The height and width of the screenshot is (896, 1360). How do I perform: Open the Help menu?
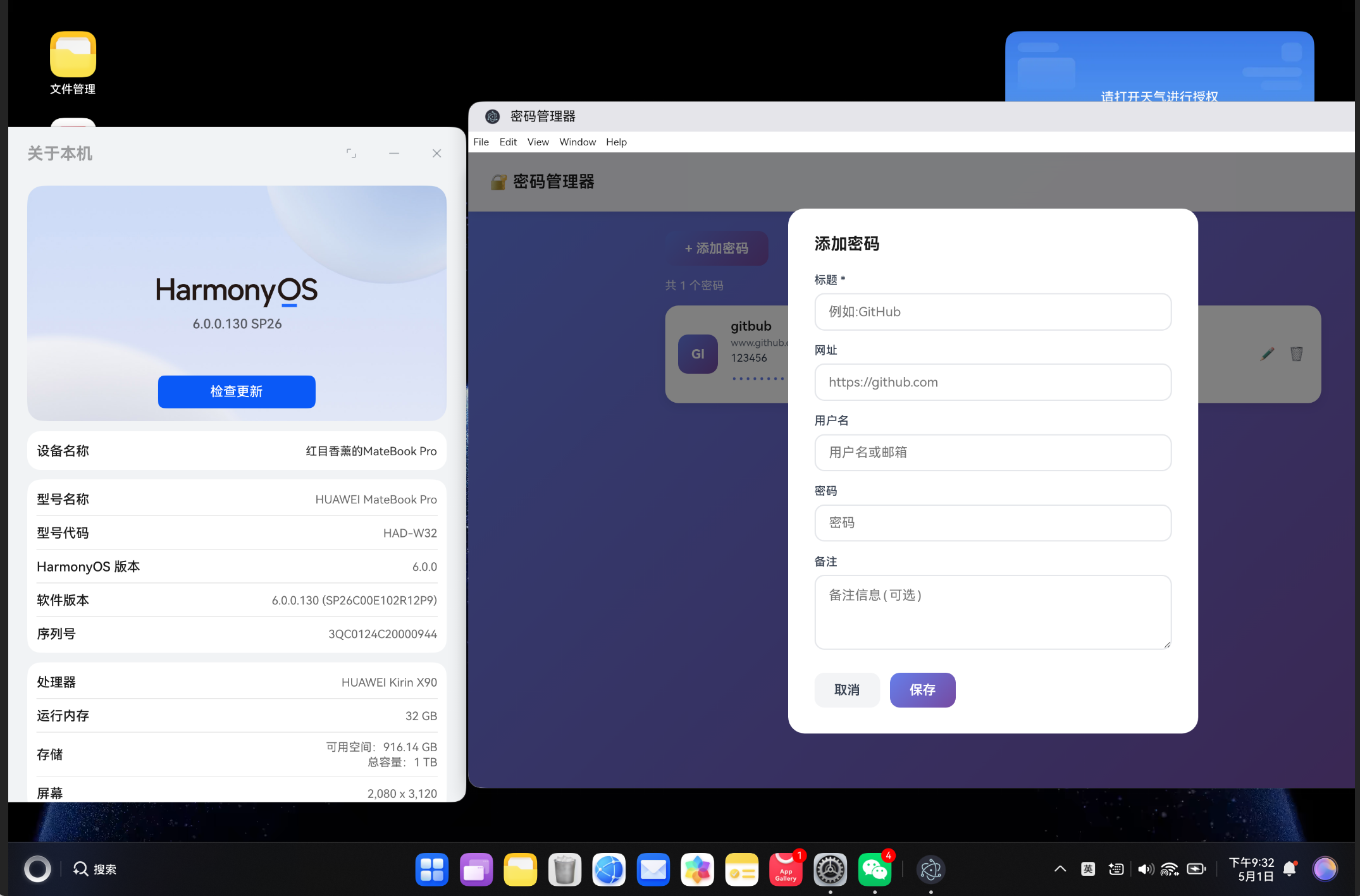click(616, 142)
